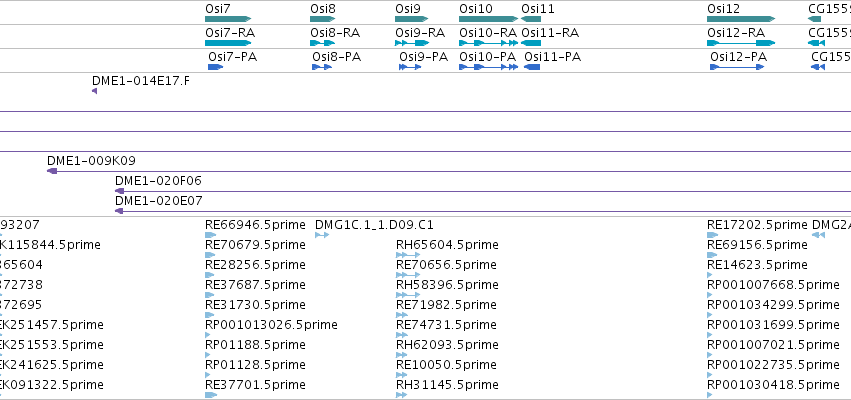The height and width of the screenshot is (400, 851).
Task: Select the DME1-020E07 BAC label
Action: [x=158, y=201]
